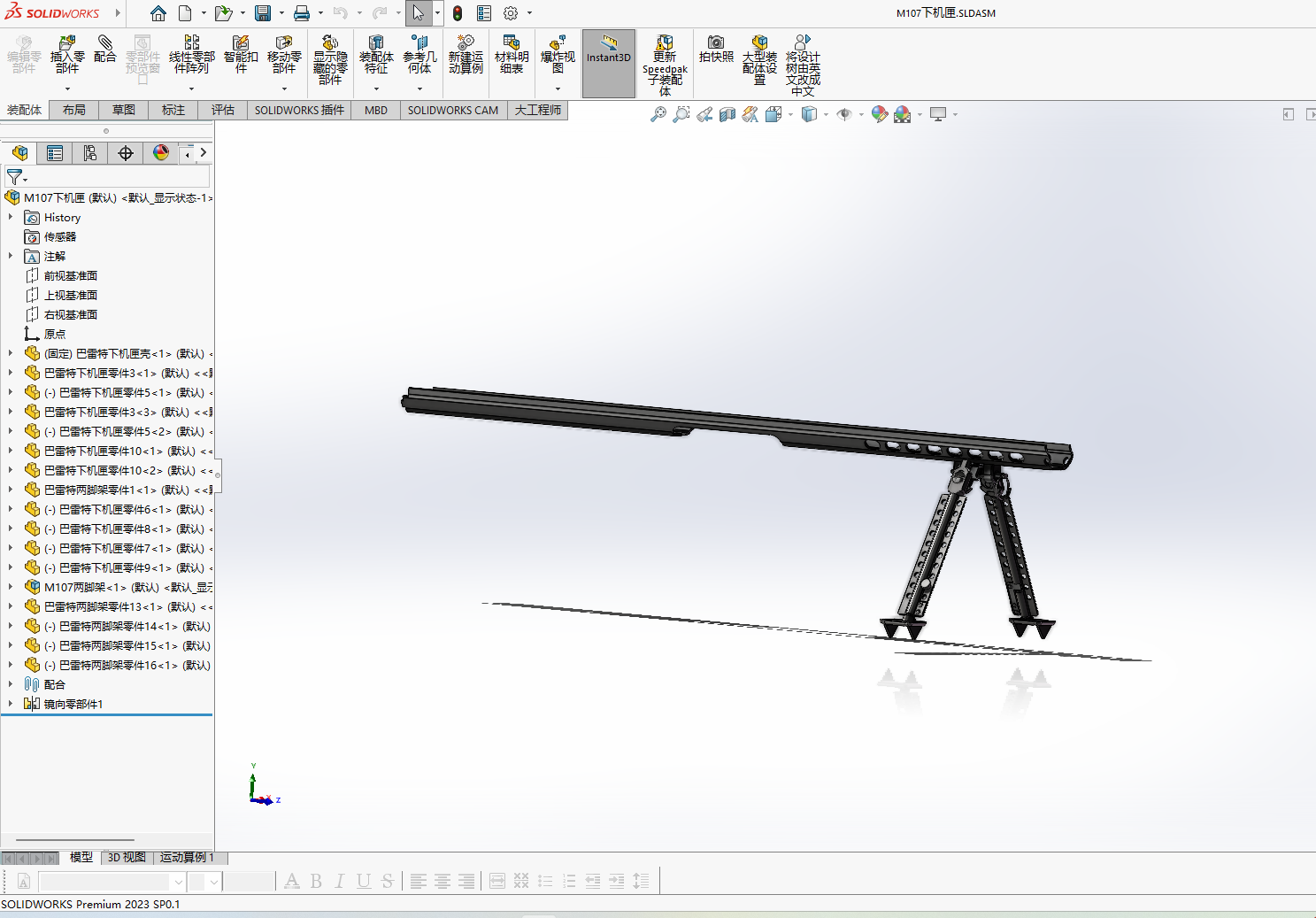Open the dropdown under 插入零部件
Viewport: 1316px width, 918px height.
pyautogui.click(x=67, y=89)
